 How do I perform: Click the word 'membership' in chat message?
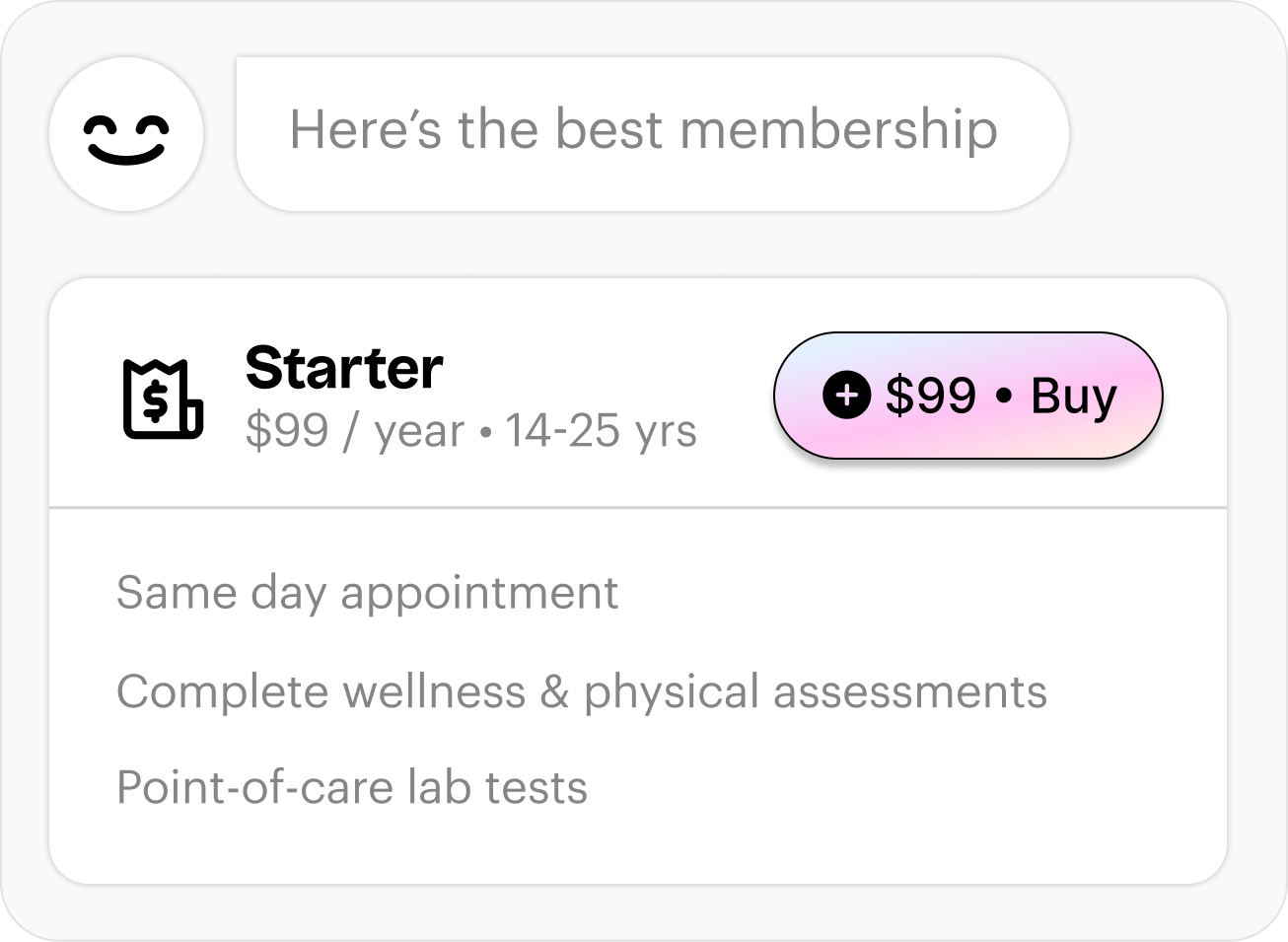[838, 130]
